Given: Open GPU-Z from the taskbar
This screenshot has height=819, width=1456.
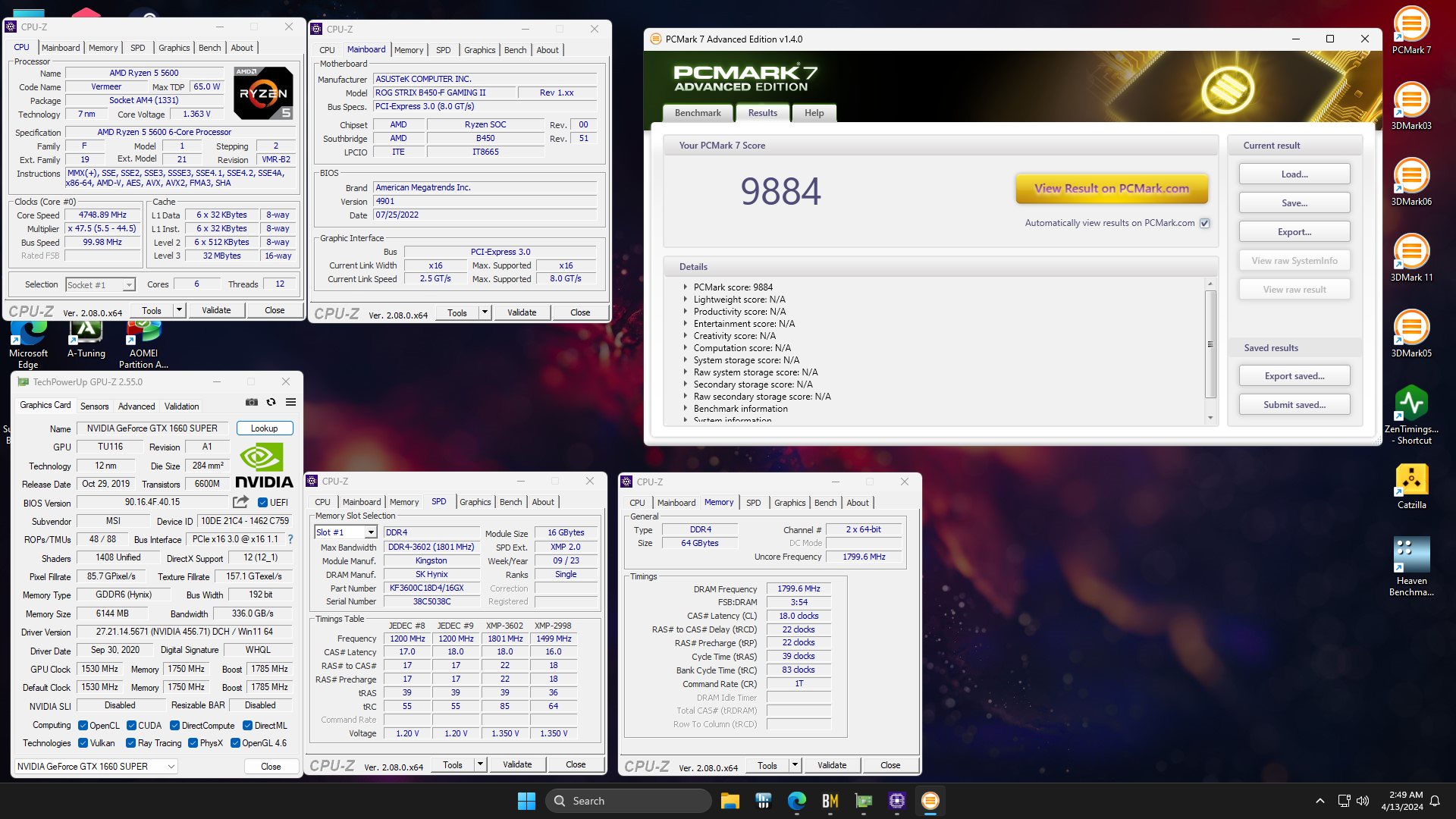Looking at the screenshot, I should [x=863, y=801].
